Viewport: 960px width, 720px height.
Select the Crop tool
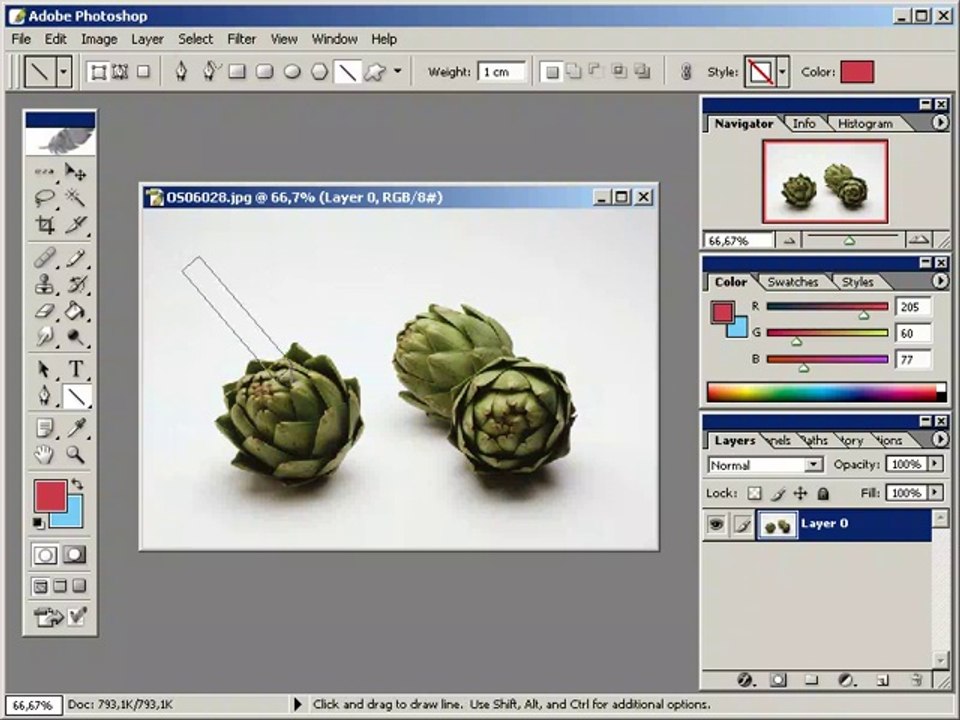[x=45, y=225]
